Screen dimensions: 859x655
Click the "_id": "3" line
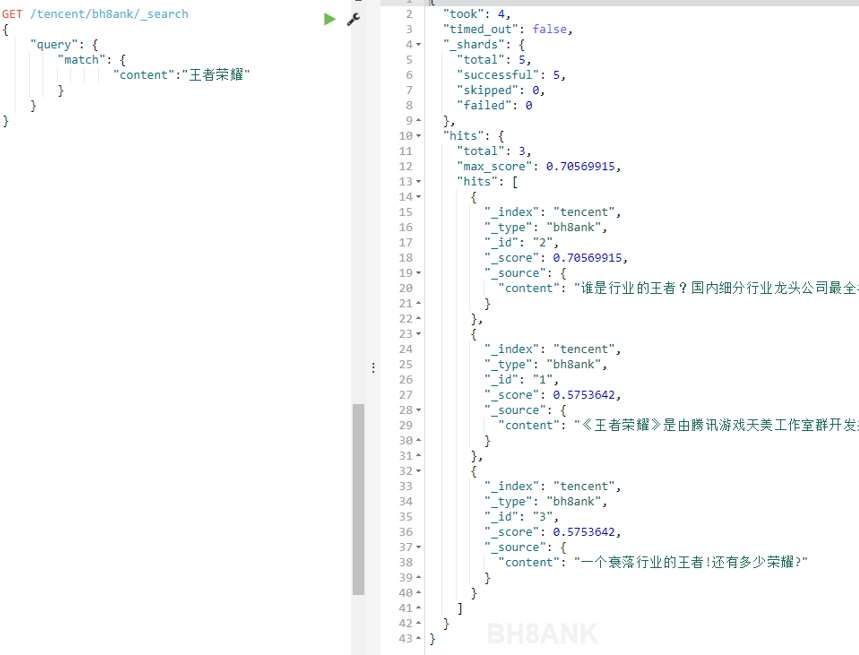coord(521,517)
